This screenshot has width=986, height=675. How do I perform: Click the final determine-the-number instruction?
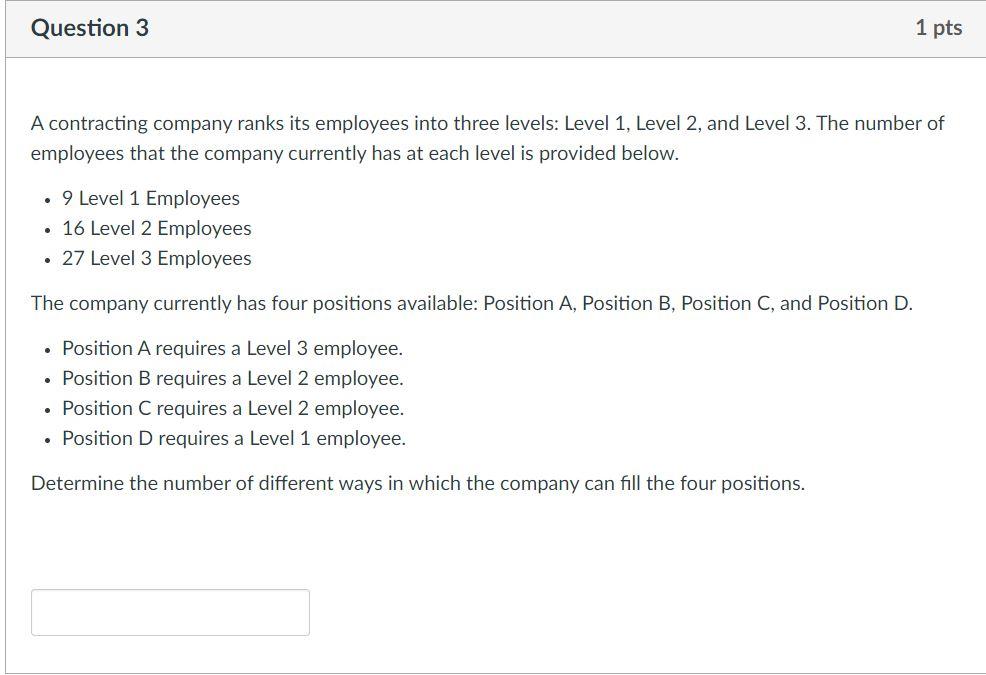click(418, 482)
